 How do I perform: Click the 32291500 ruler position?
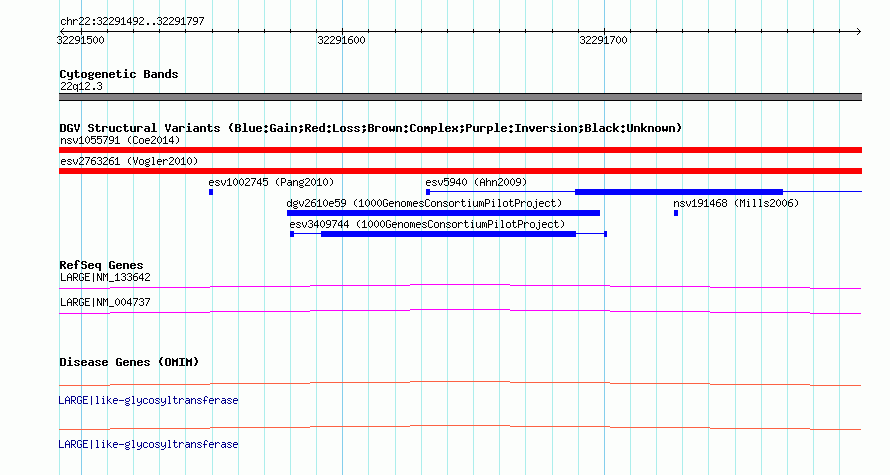81,40
